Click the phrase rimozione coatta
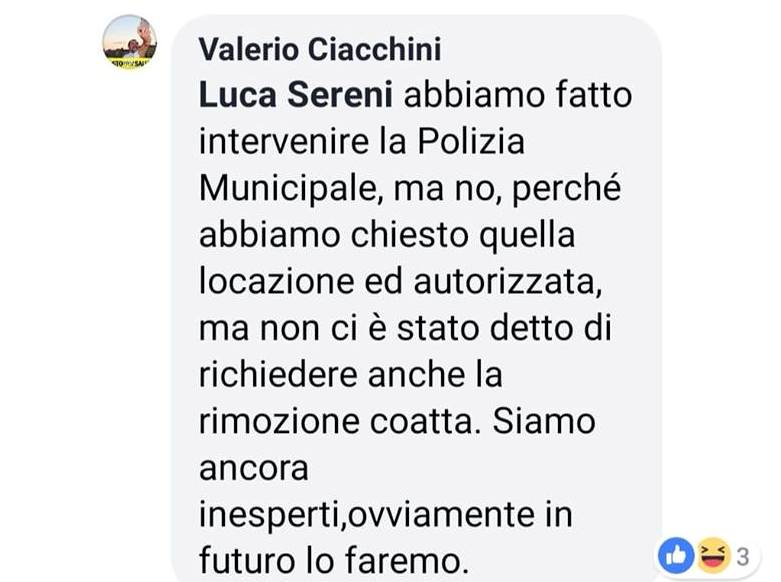This screenshot has height=582, width=781. 335,422
